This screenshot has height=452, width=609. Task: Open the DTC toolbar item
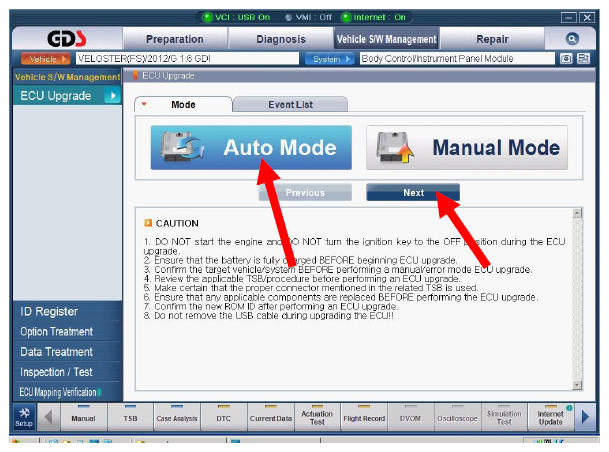pos(223,417)
